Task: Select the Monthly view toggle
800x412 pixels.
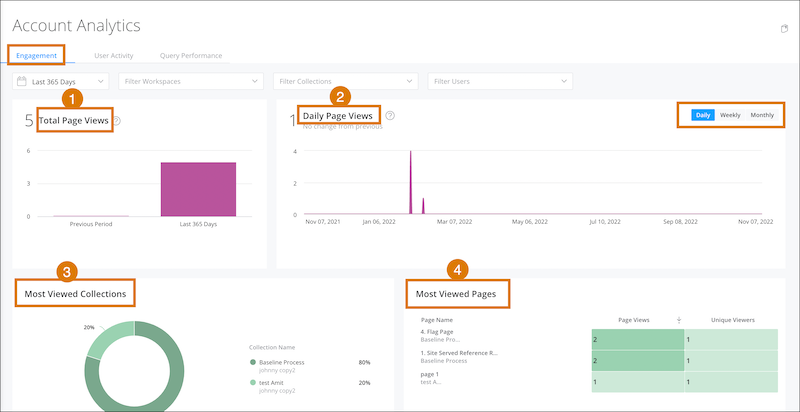Action: tap(762, 115)
